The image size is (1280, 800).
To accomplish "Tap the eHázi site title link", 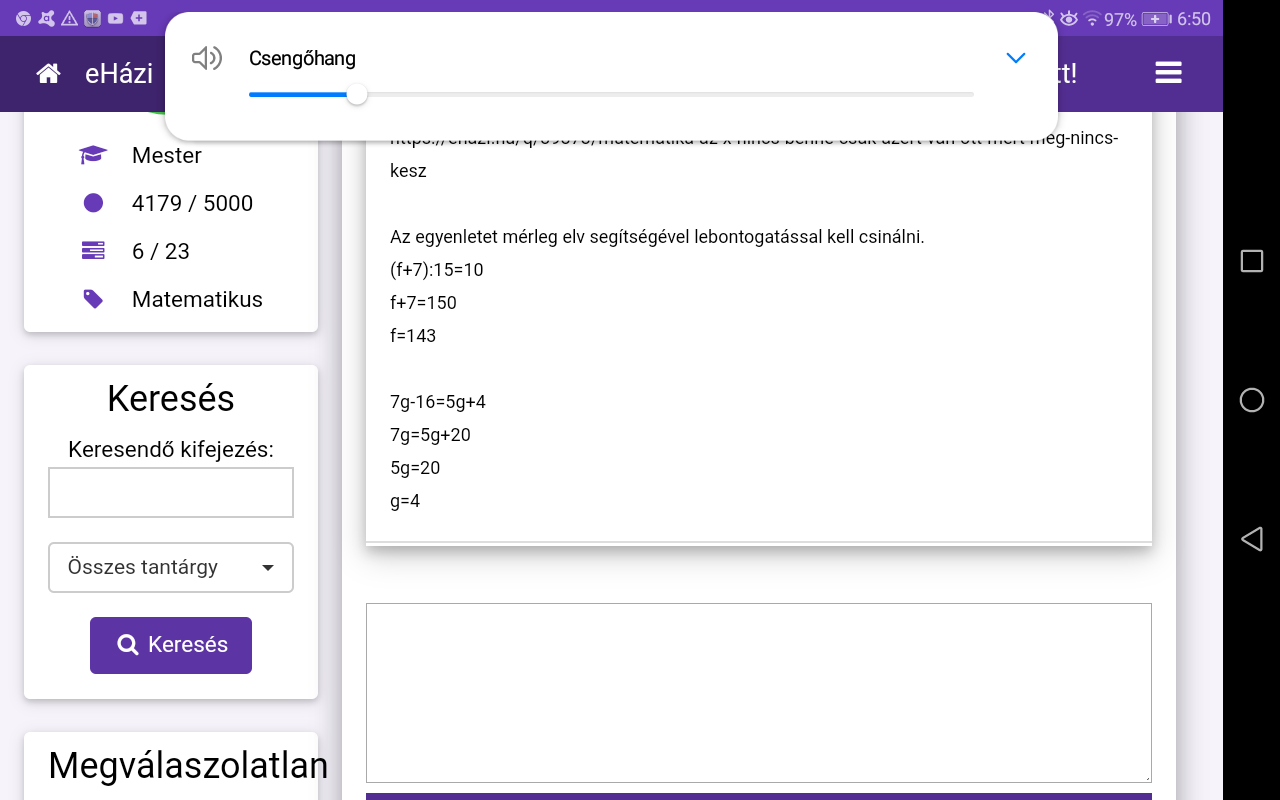I will (119, 73).
